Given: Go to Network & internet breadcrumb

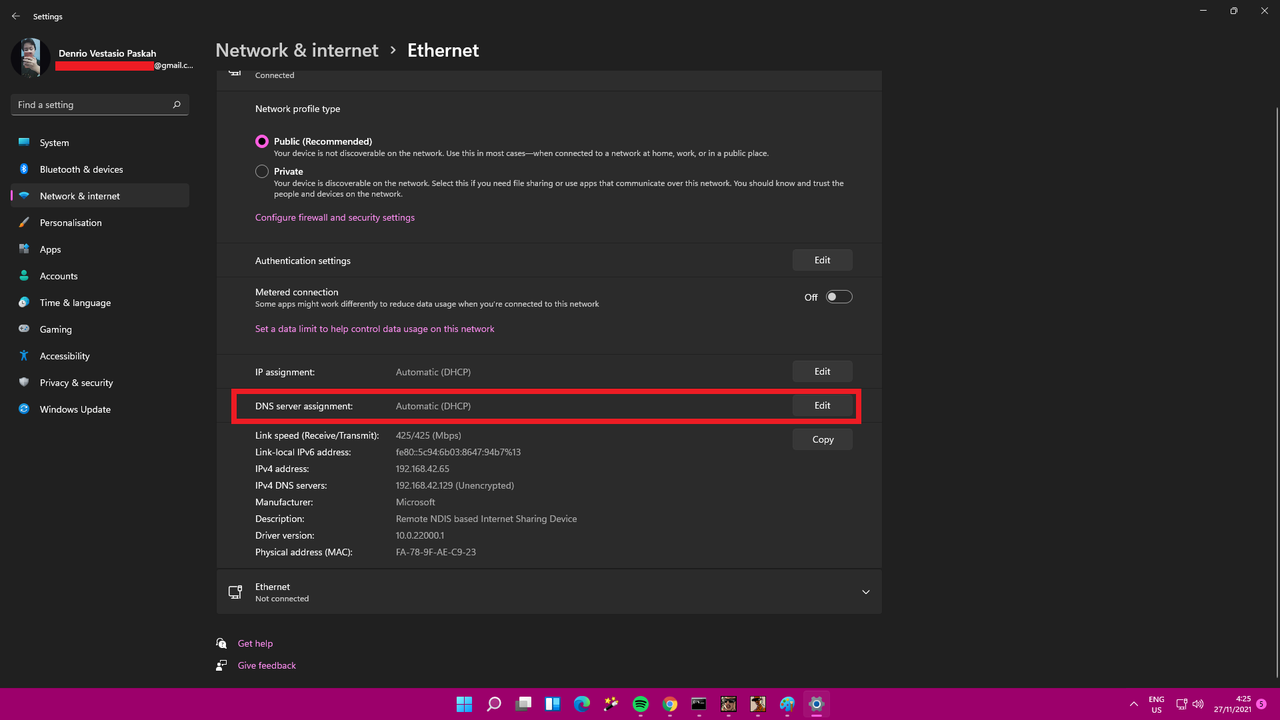Looking at the screenshot, I should (x=297, y=50).
